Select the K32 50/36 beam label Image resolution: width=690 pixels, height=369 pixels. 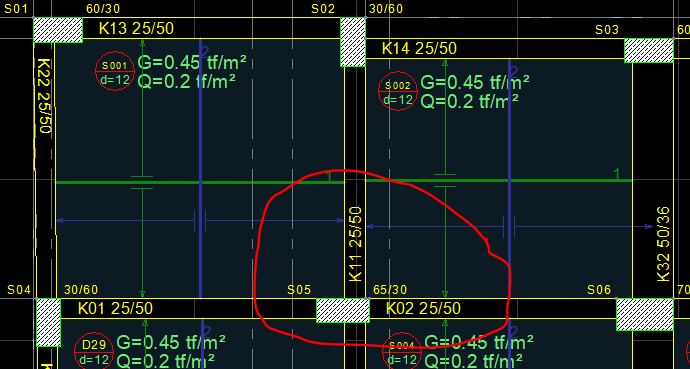[x=663, y=244]
